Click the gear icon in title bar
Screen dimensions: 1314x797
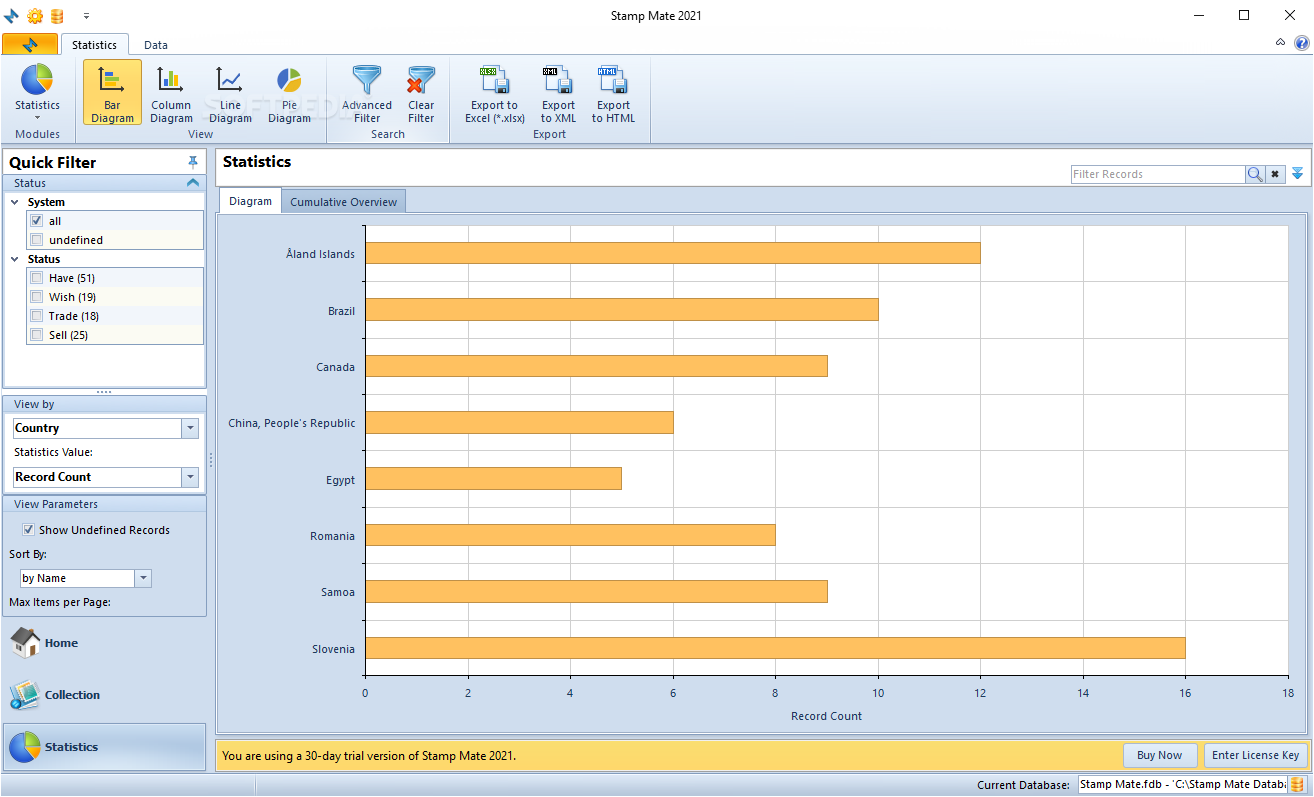tap(35, 15)
